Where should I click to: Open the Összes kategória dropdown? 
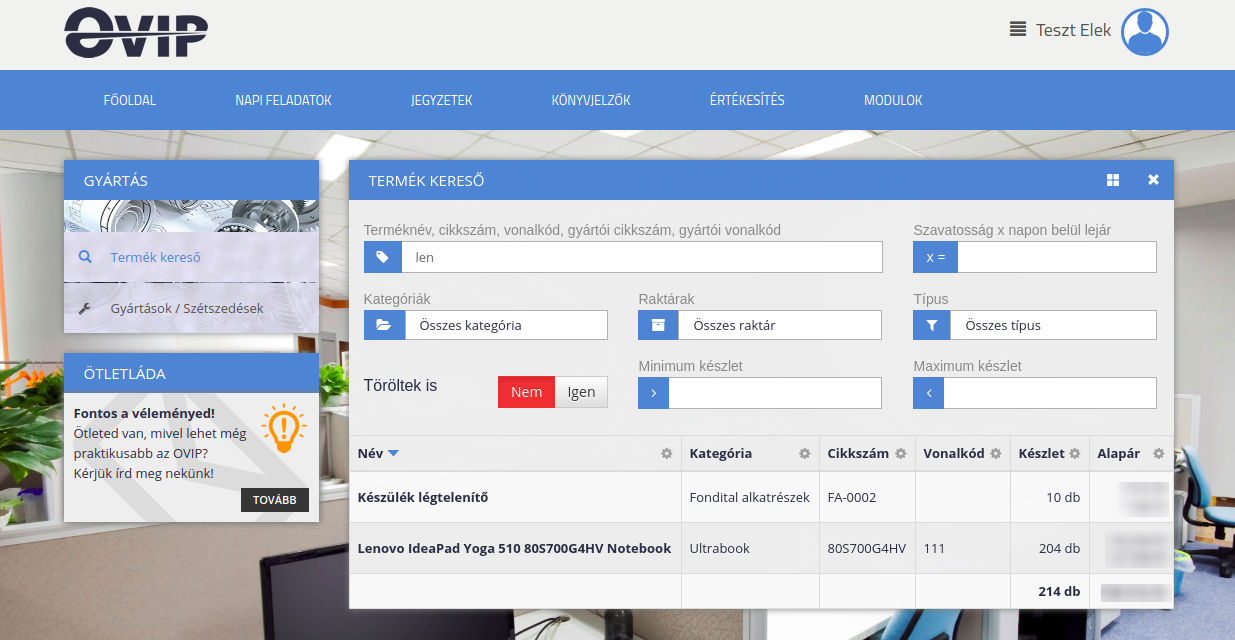click(x=506, y=325)
